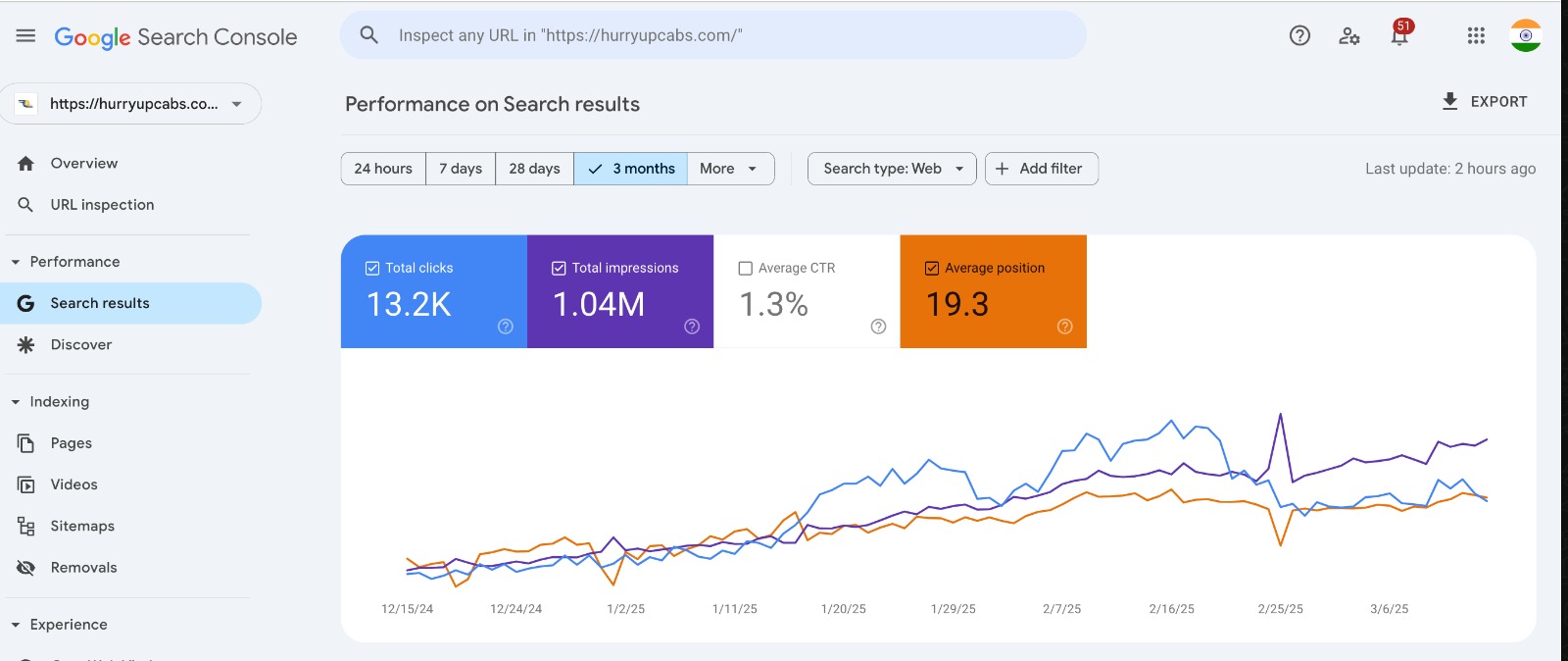Open the Help question mark icon
The width and height of the screenshot is (1568, 661).
[1299, 36]
